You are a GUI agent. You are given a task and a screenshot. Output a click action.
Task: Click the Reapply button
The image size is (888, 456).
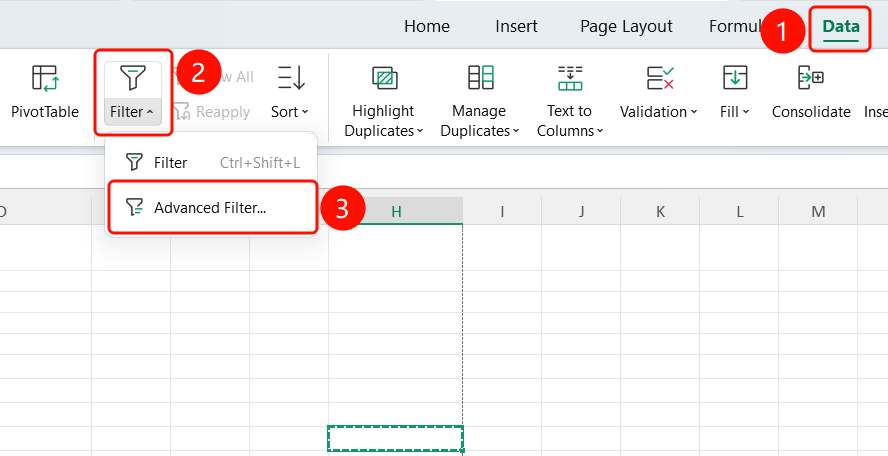[212, 112]
